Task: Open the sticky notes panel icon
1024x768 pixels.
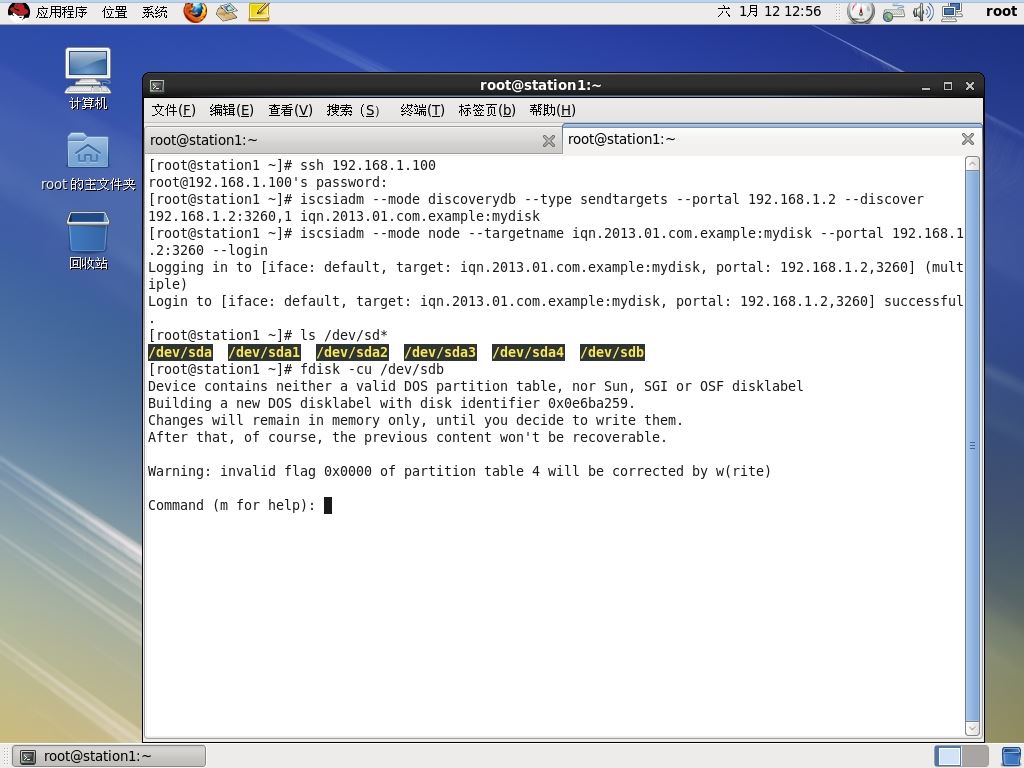Action: point(259,12)
